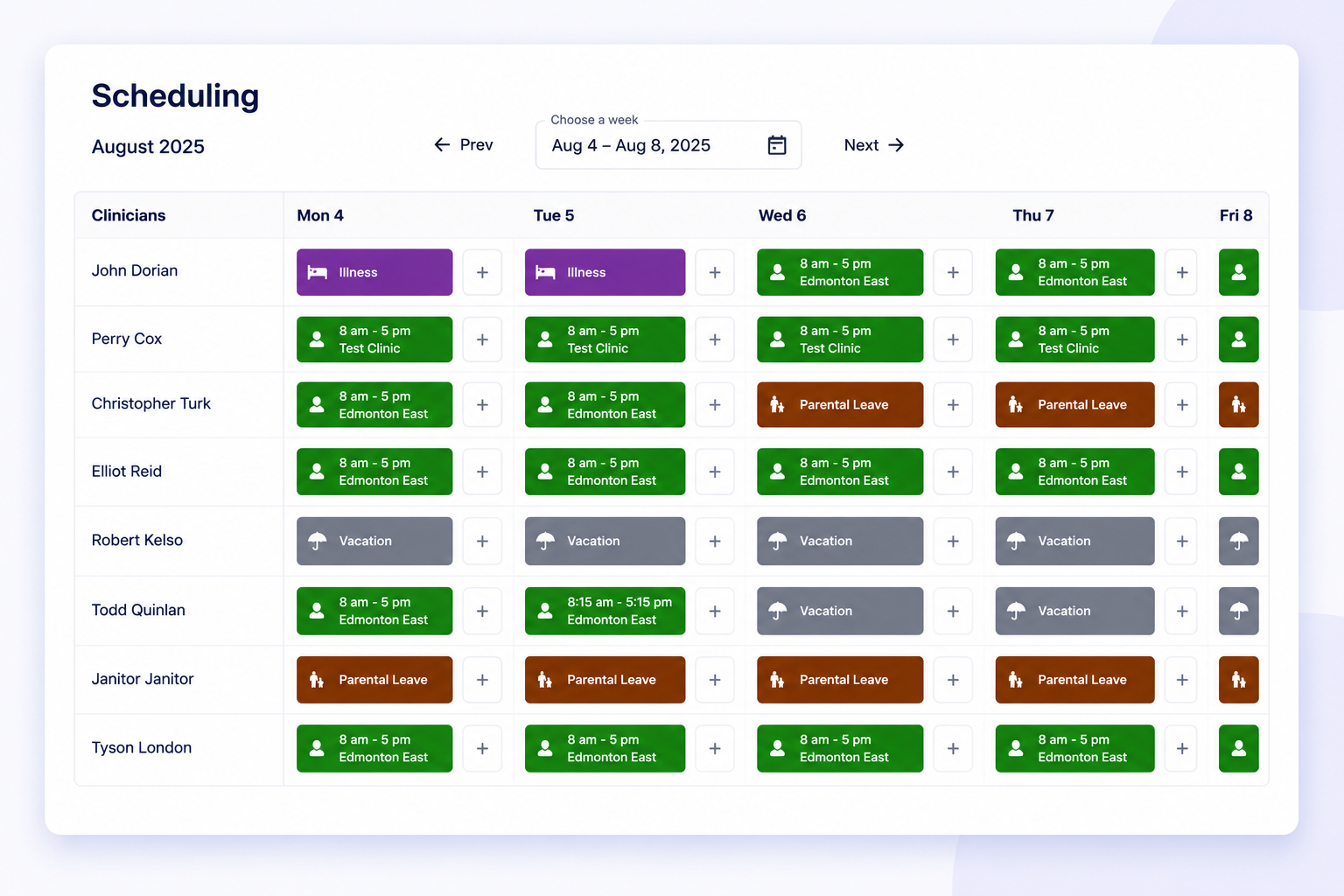The width and height of the screenshot is (1344, 896).
Task: Add shift for Perry Cox on Monday
Action: tap(482, 339)
